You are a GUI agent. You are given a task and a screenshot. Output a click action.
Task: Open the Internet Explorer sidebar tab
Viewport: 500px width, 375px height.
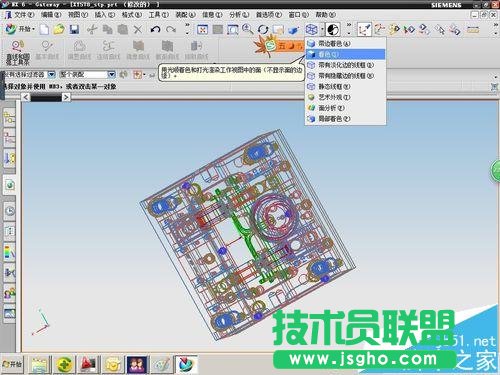point(9,184)
